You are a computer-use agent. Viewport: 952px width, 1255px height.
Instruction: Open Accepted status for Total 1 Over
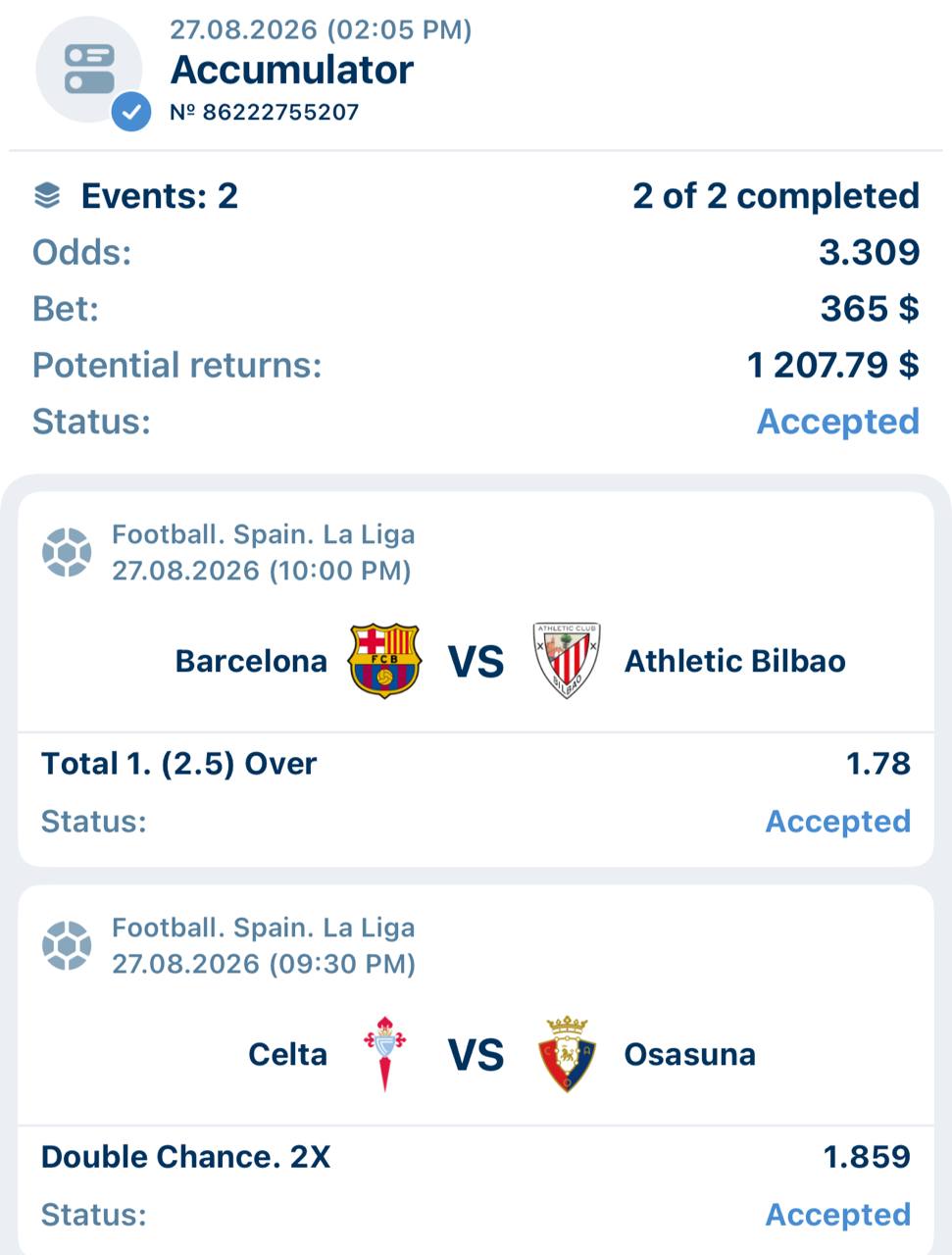pos(838,822)
